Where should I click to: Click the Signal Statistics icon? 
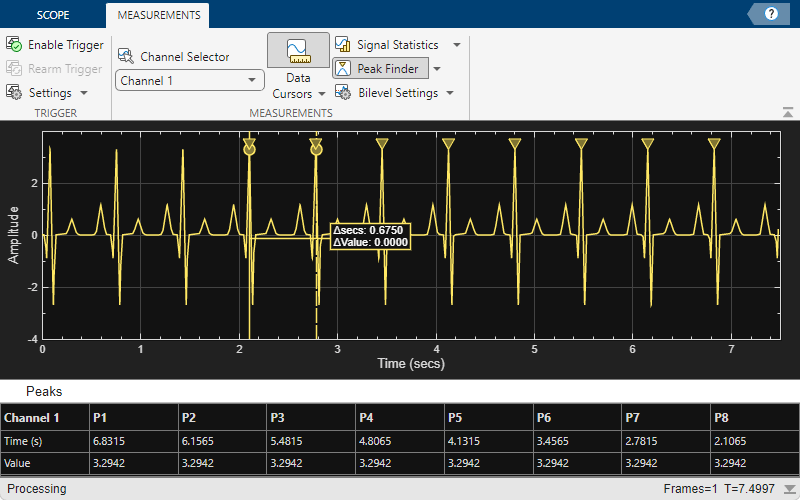tap(343, 45)
